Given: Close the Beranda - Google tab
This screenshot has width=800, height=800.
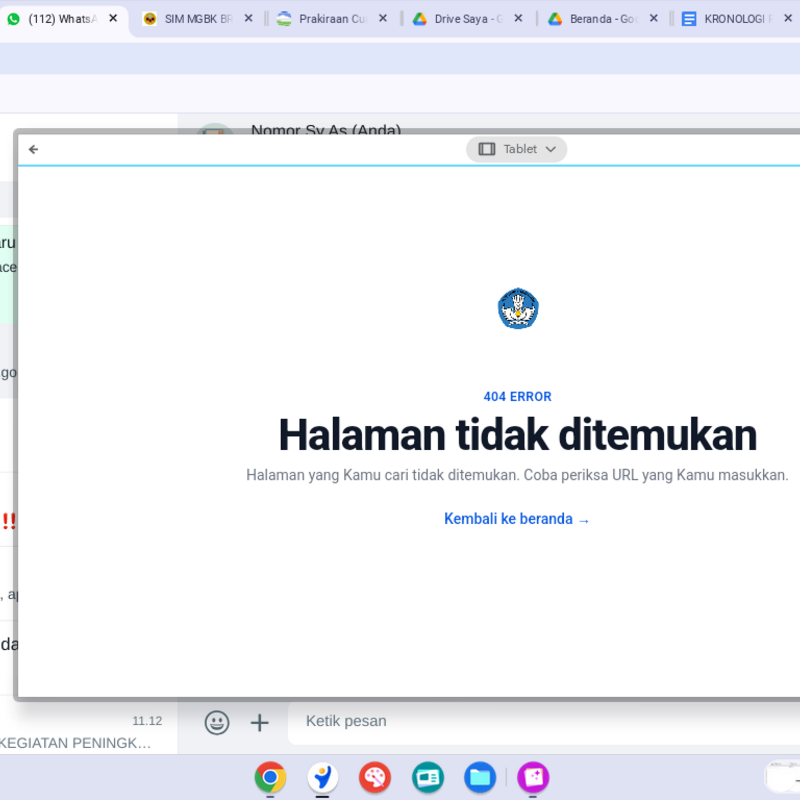Looking at the screenshot, I should point(653,17).
